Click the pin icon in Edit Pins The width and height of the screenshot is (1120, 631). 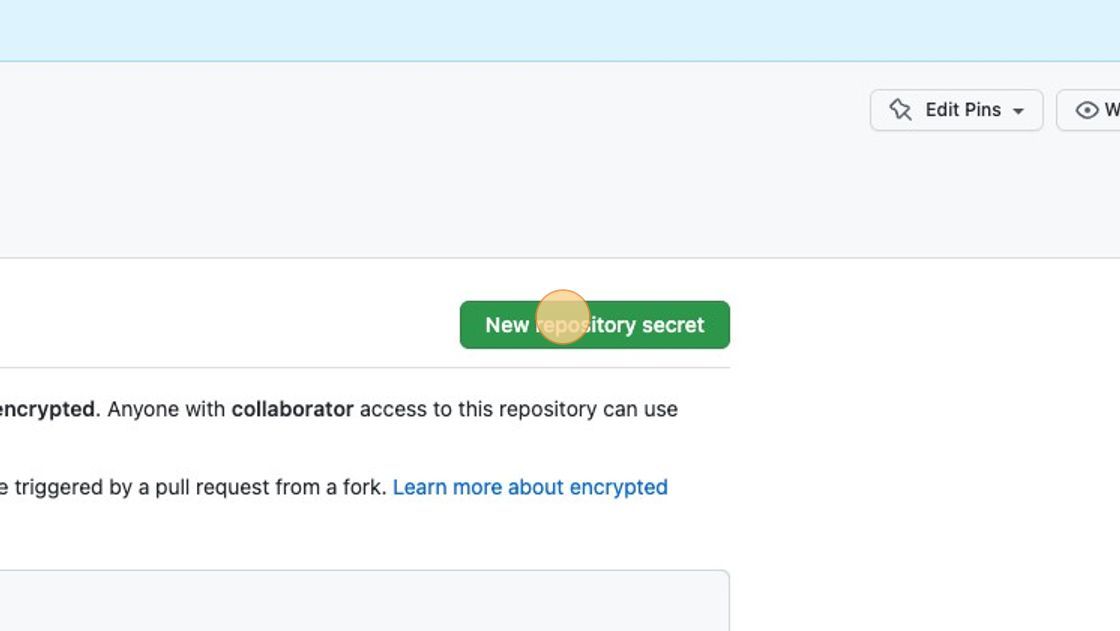click(x=900, y=110)
